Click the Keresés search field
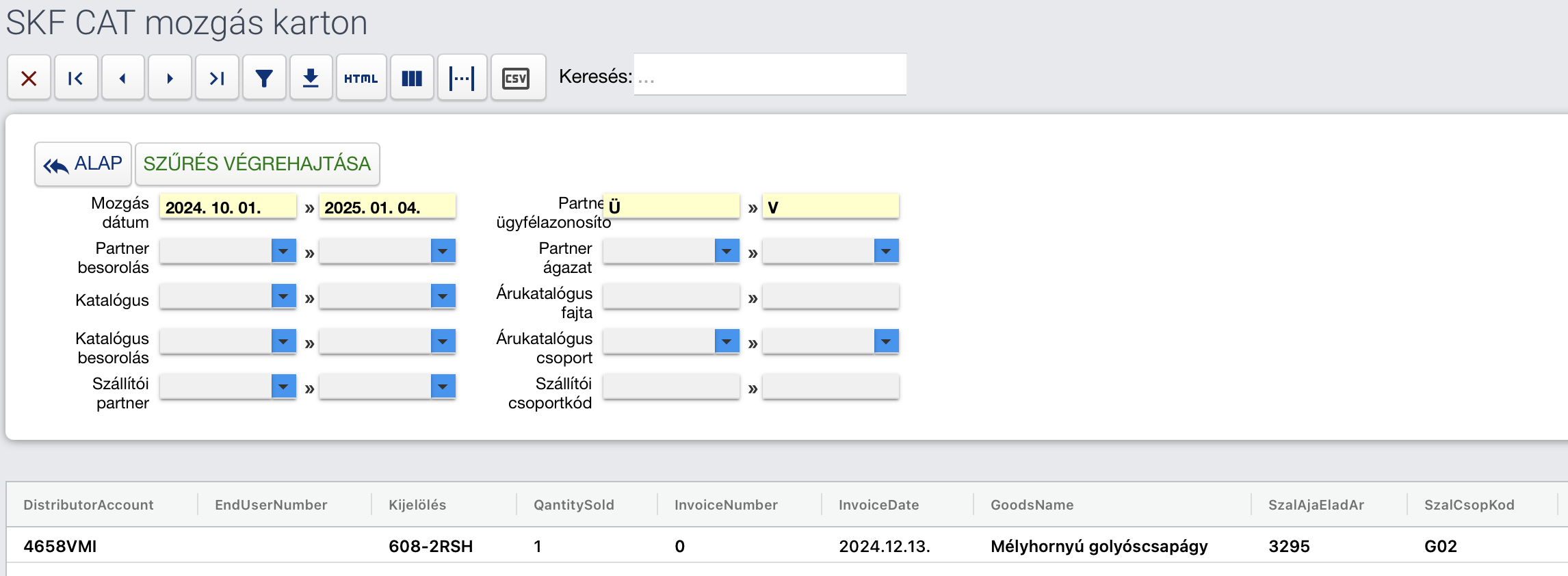The image size is (1568, 576). click(770, 75)
